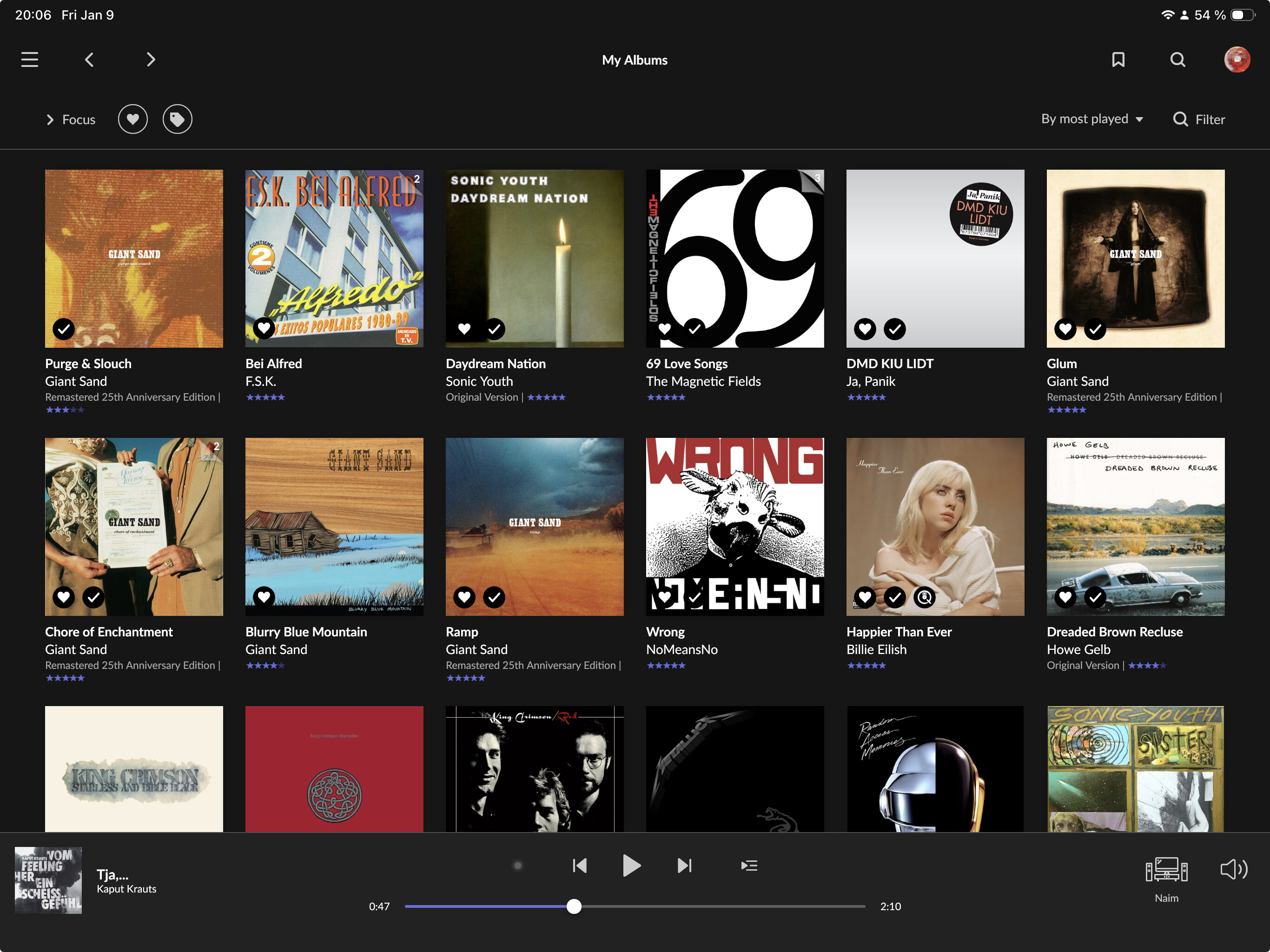Open the volume speaker control
This screenshot has height=952, width=1270.
pyautogui.click(x=1233, y=869)
